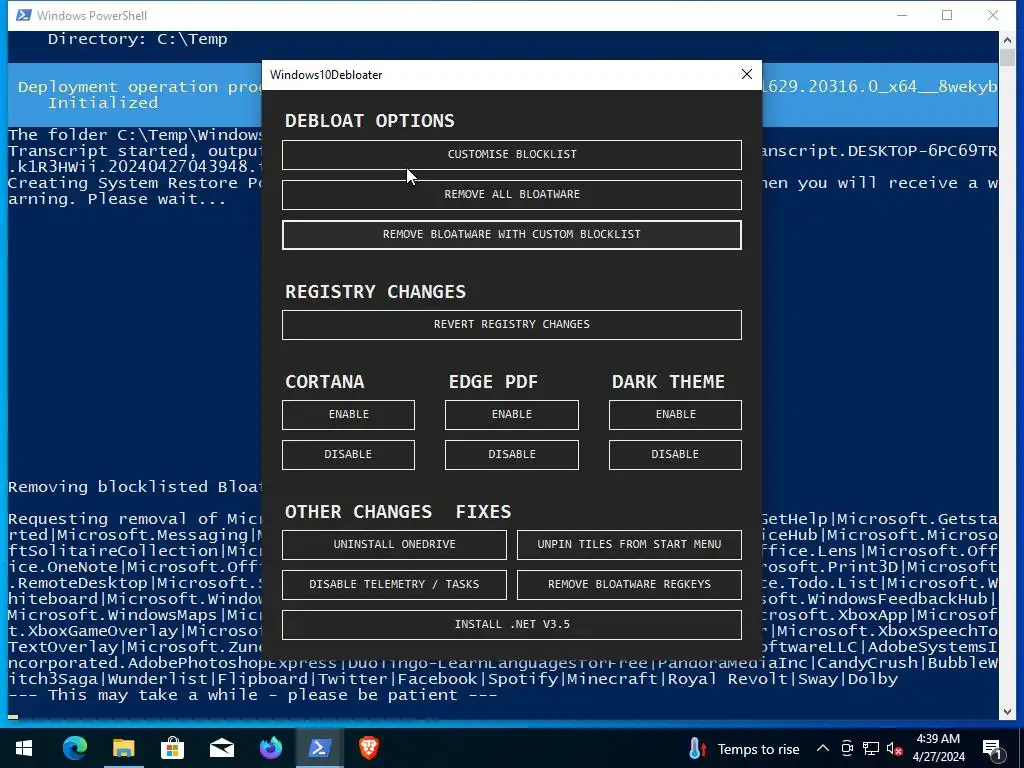Click the Customise Blocklist button

click(x=511, y=155)
